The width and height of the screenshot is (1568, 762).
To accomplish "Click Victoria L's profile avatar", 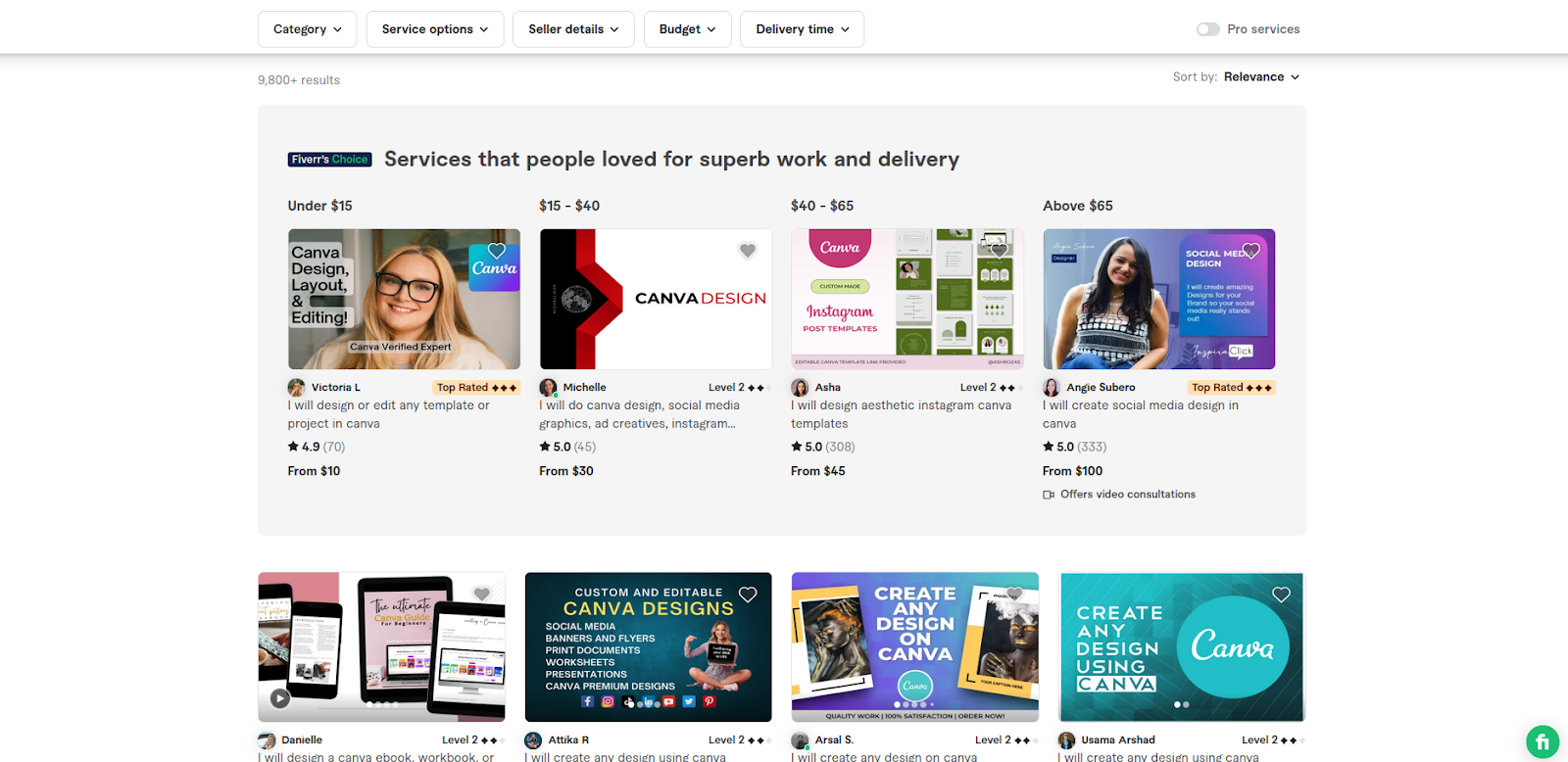I will [x=296, y=388].
